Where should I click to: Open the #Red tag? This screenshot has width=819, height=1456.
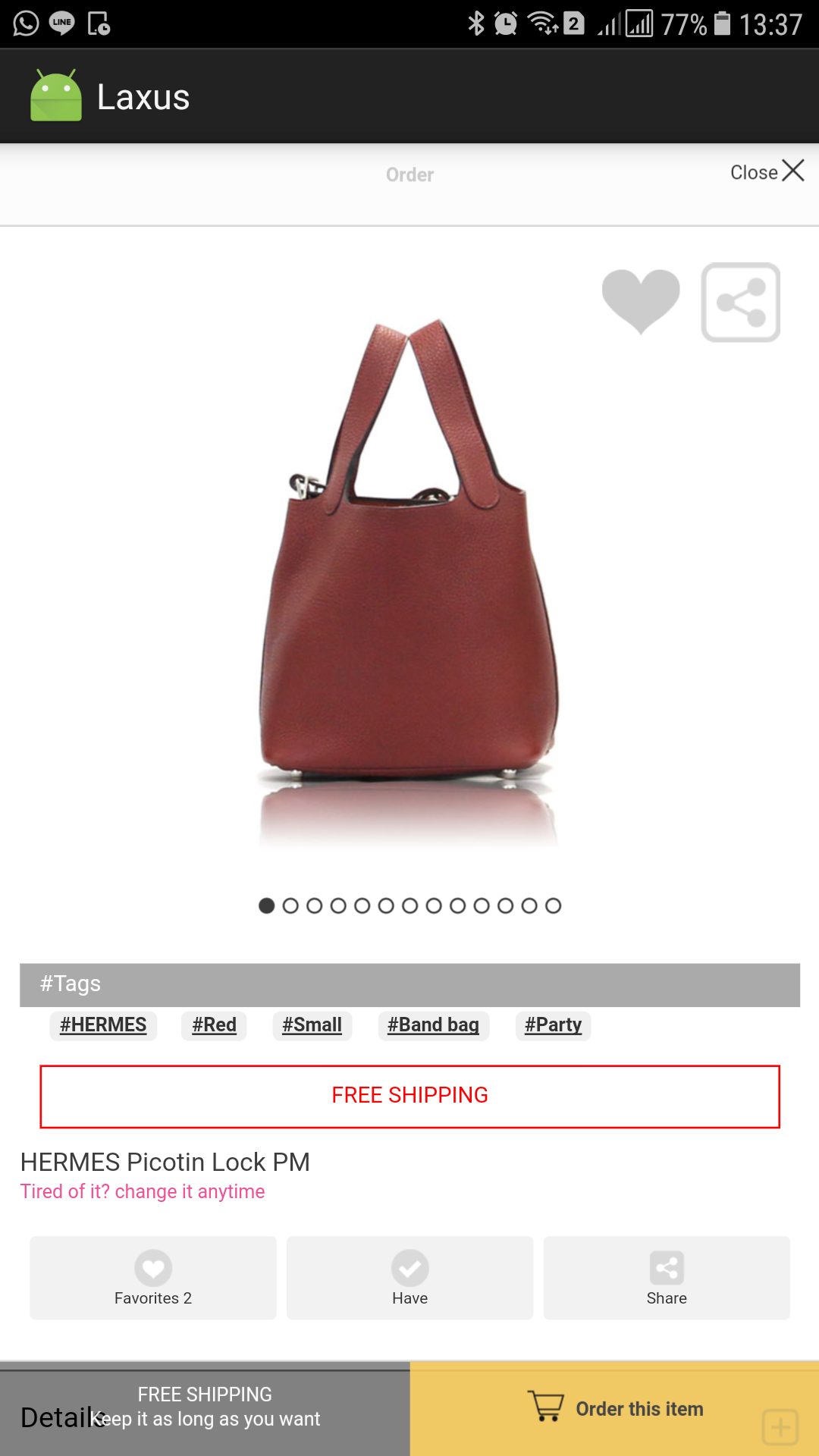tap(214, 1025)
